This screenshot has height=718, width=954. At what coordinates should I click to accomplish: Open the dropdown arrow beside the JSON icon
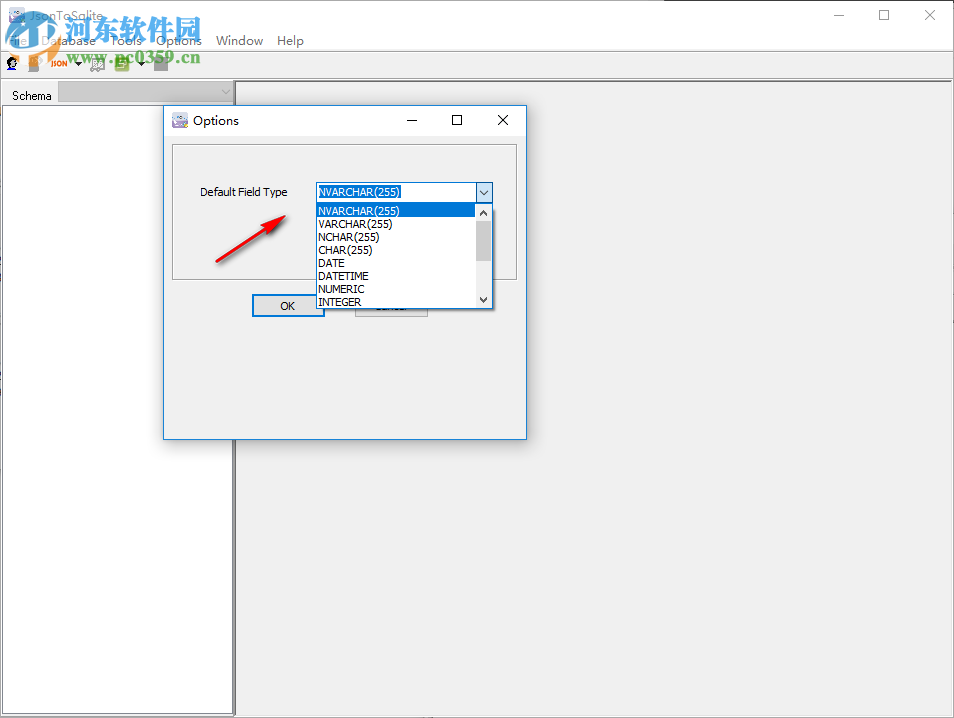[x=77, y=63]
